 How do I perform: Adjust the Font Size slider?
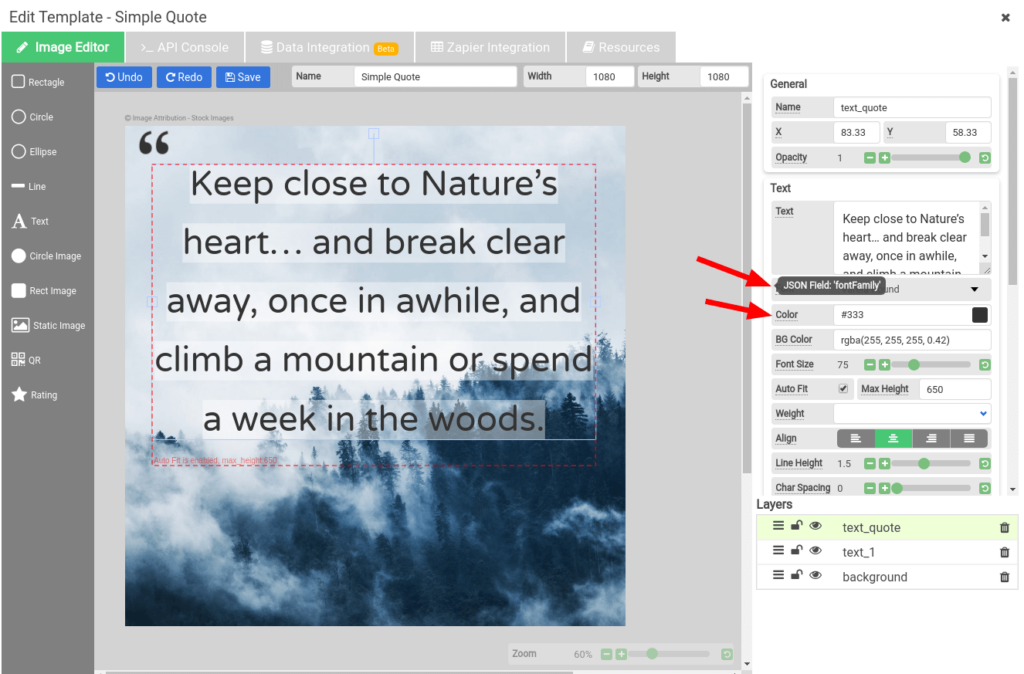931,365
